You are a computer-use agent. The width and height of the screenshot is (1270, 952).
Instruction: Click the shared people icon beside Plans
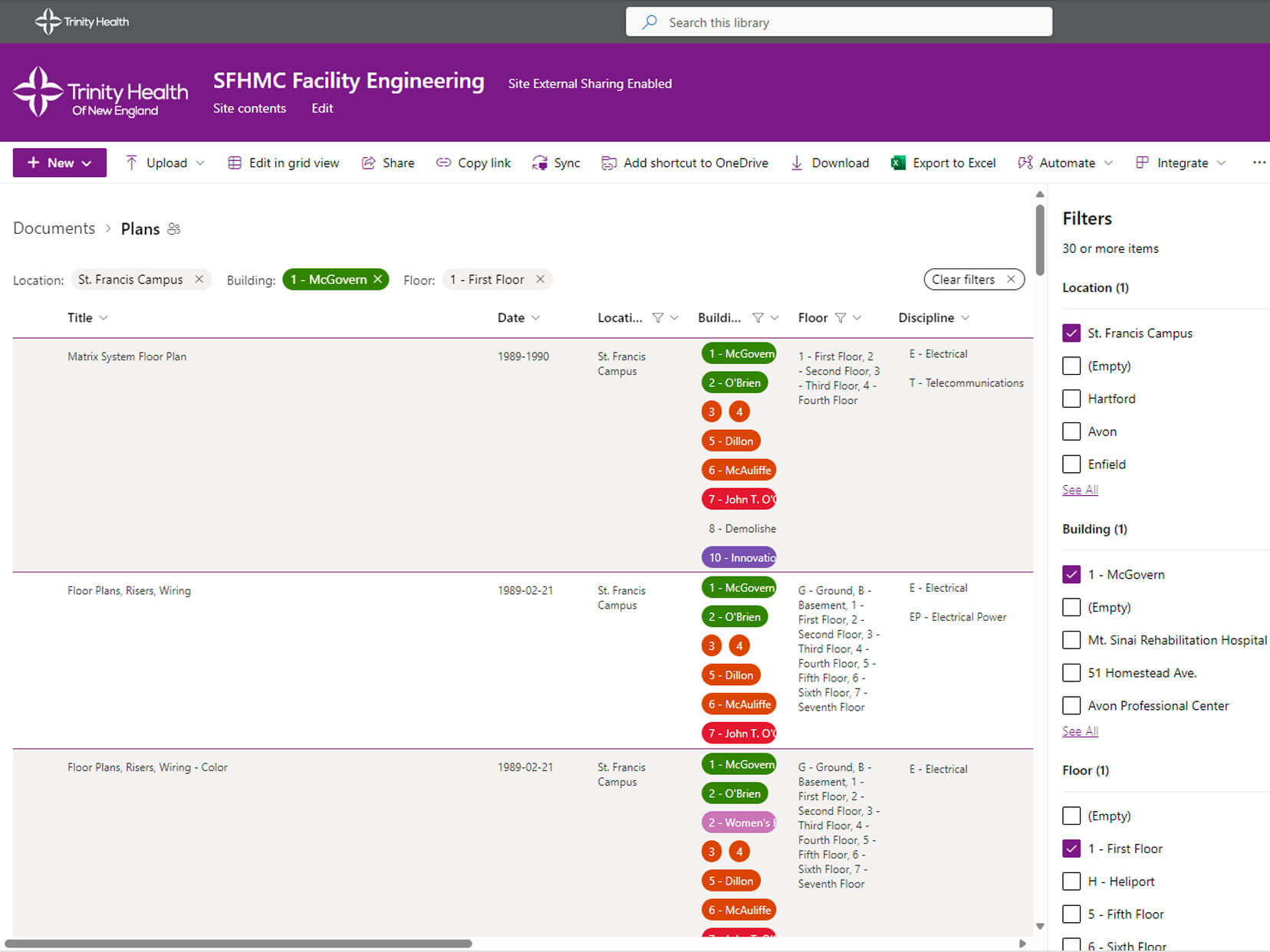(x=174, y=228)
